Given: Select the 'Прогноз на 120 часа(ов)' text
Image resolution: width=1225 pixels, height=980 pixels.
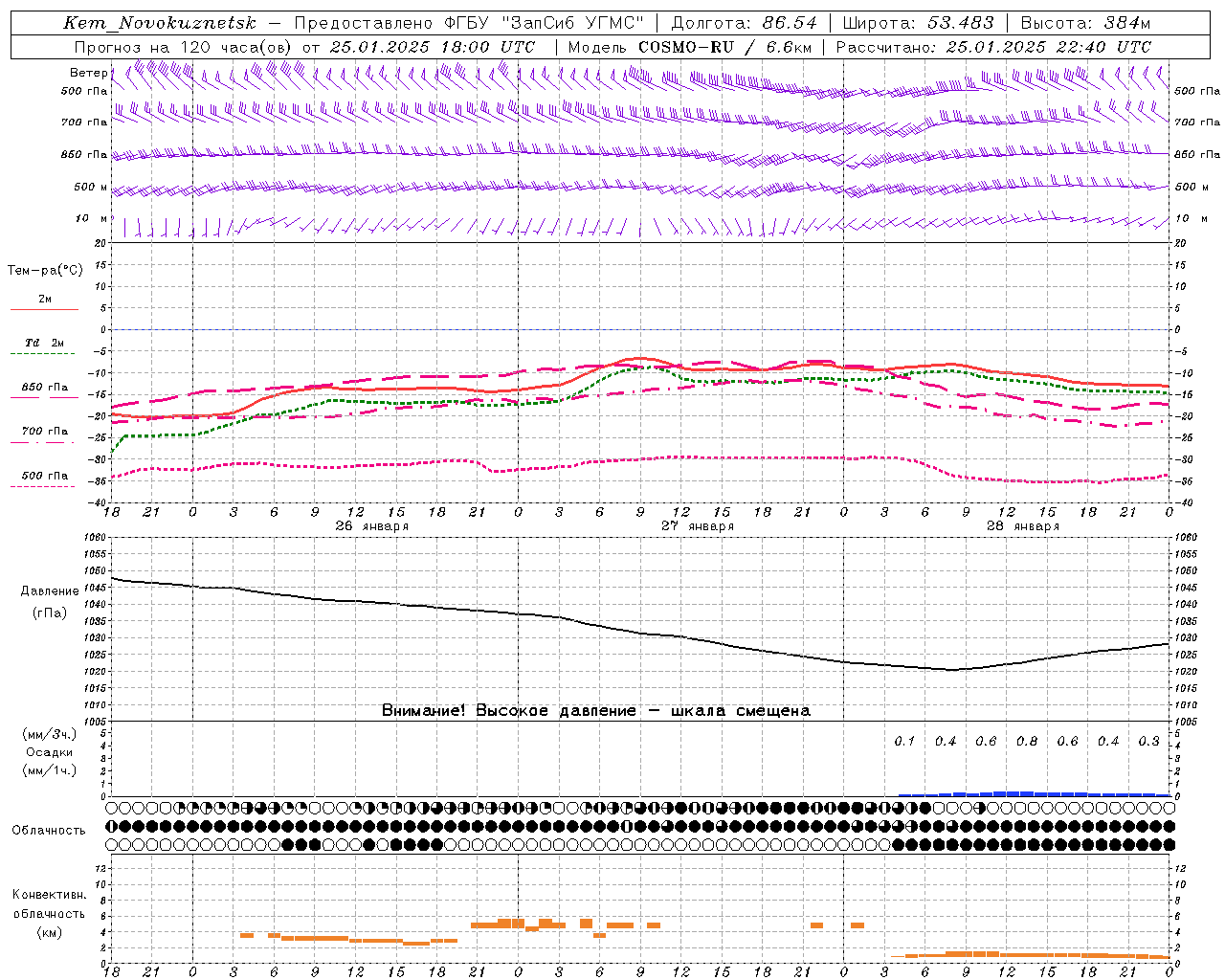Looking at the screenshot, I should (x=183, y=47).
